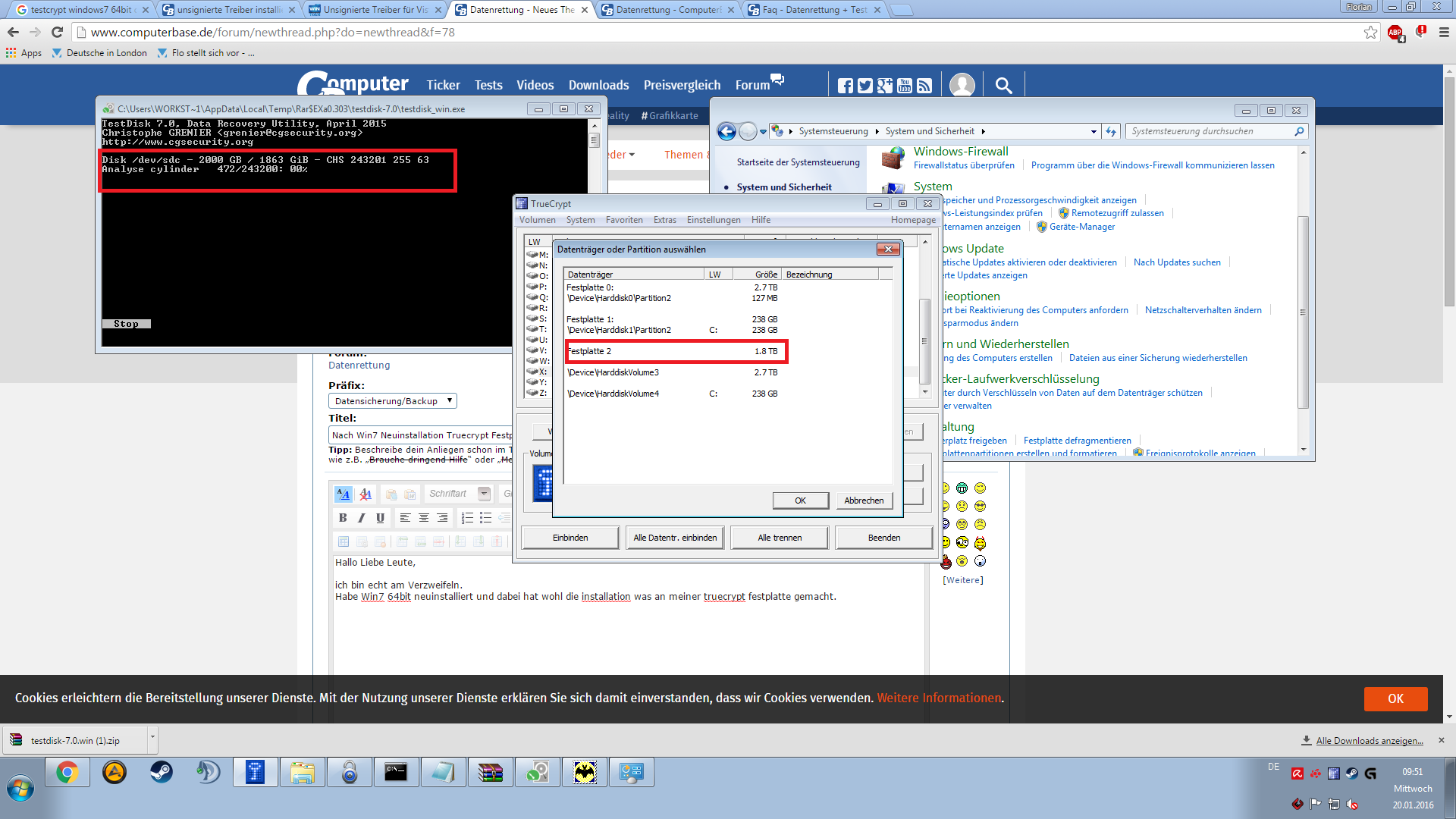Open the TrueCrypt Extras menu
Screen dimensions: 1456x819
tap(665, 220)
